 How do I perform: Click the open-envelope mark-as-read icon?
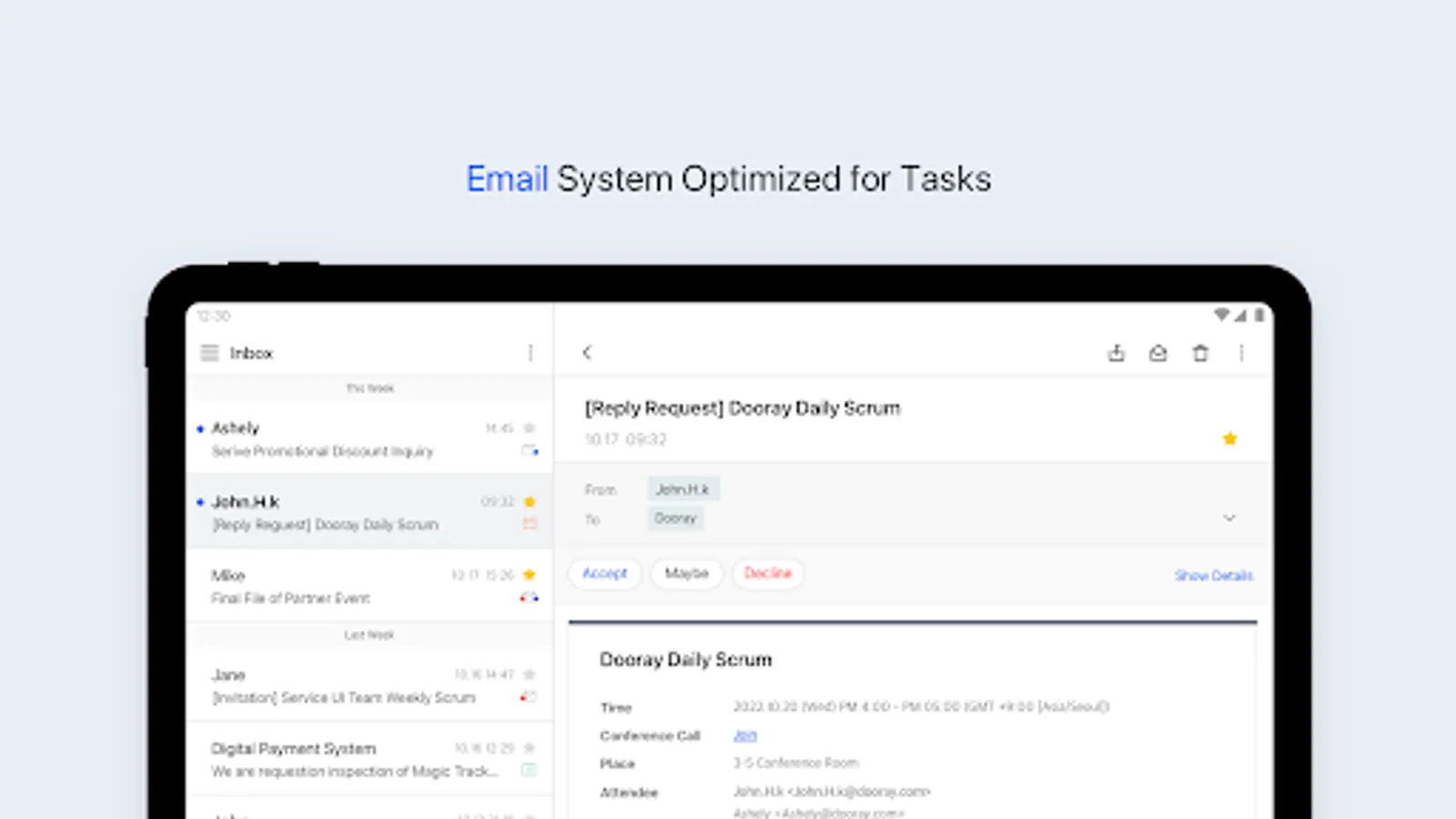pos(1158,353)
